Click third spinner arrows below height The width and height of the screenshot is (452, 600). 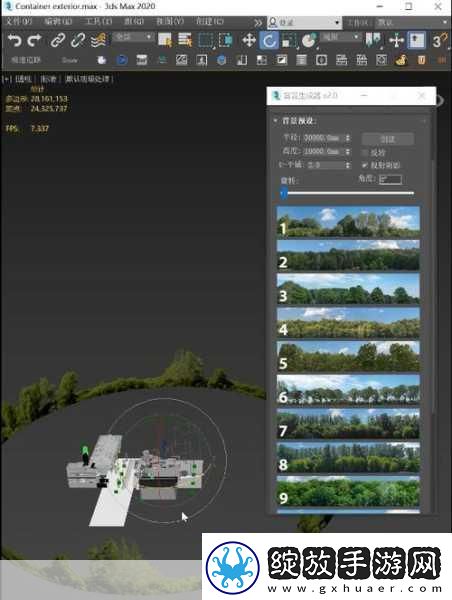[348, 165]
